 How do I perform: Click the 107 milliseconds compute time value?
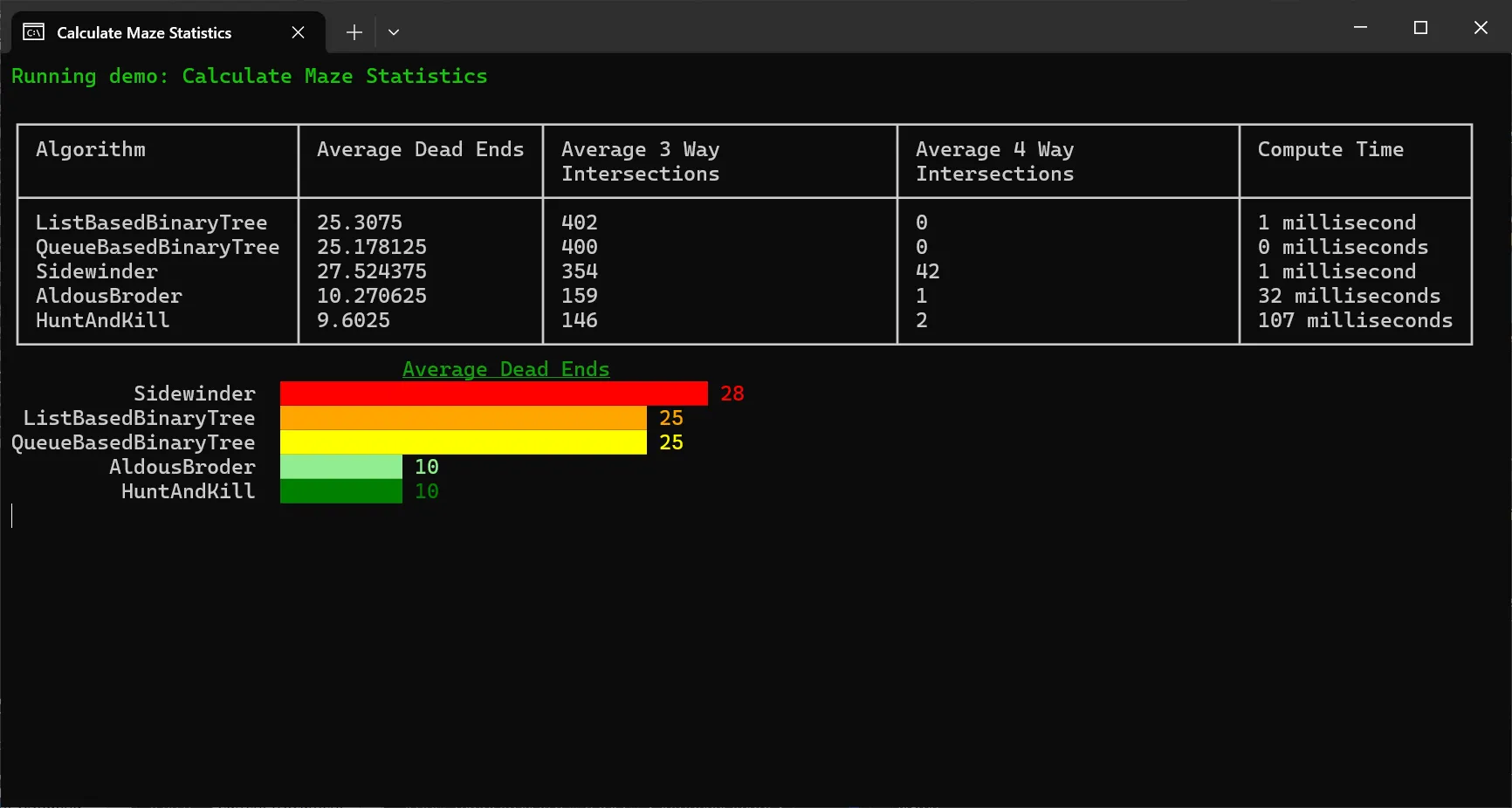1354,320
